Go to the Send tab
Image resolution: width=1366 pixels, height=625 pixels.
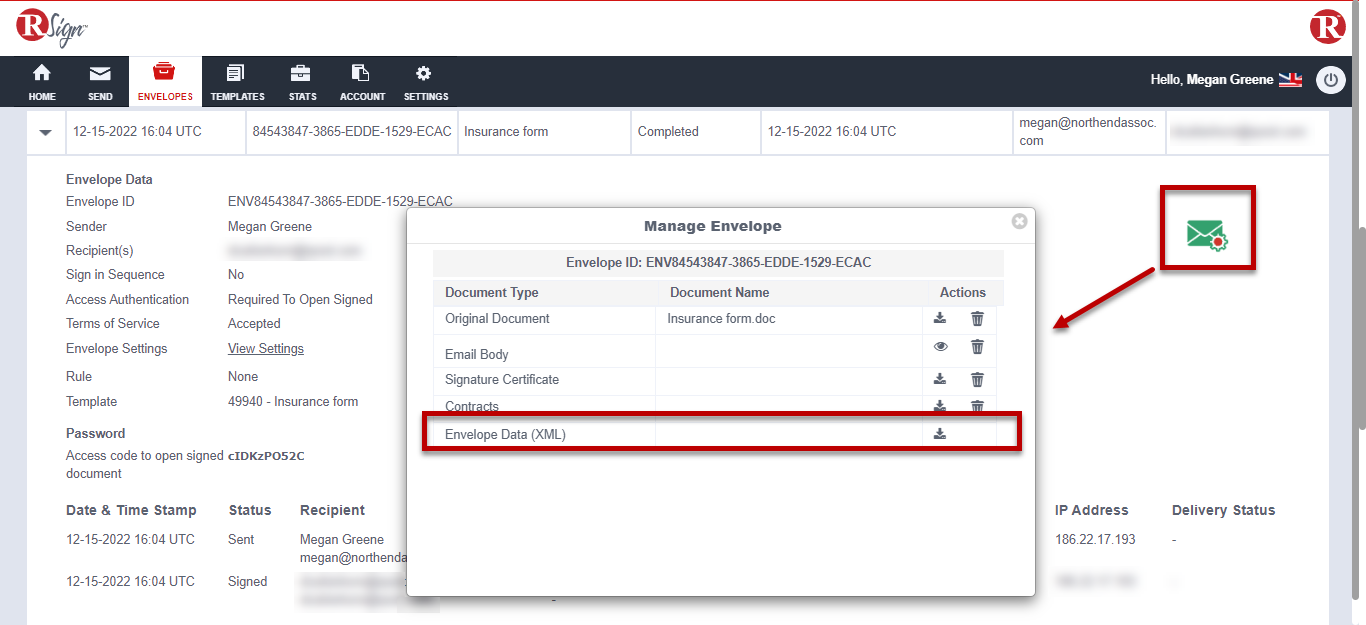99,81
